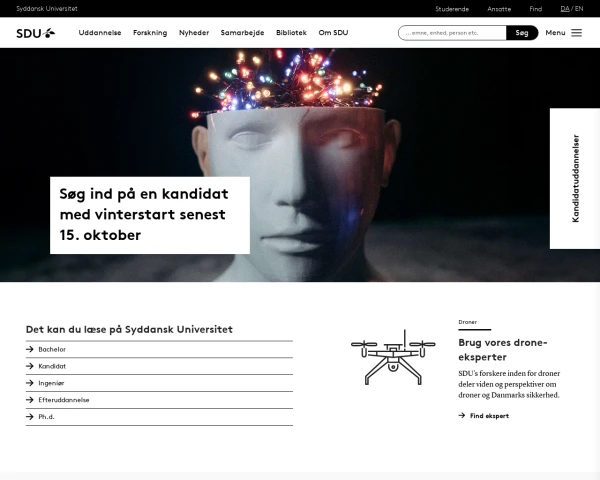The height and width of the screenshot is (480, 600).
Task: Focus the emne, enhed, person search field
Action: [x=452, y=33]
